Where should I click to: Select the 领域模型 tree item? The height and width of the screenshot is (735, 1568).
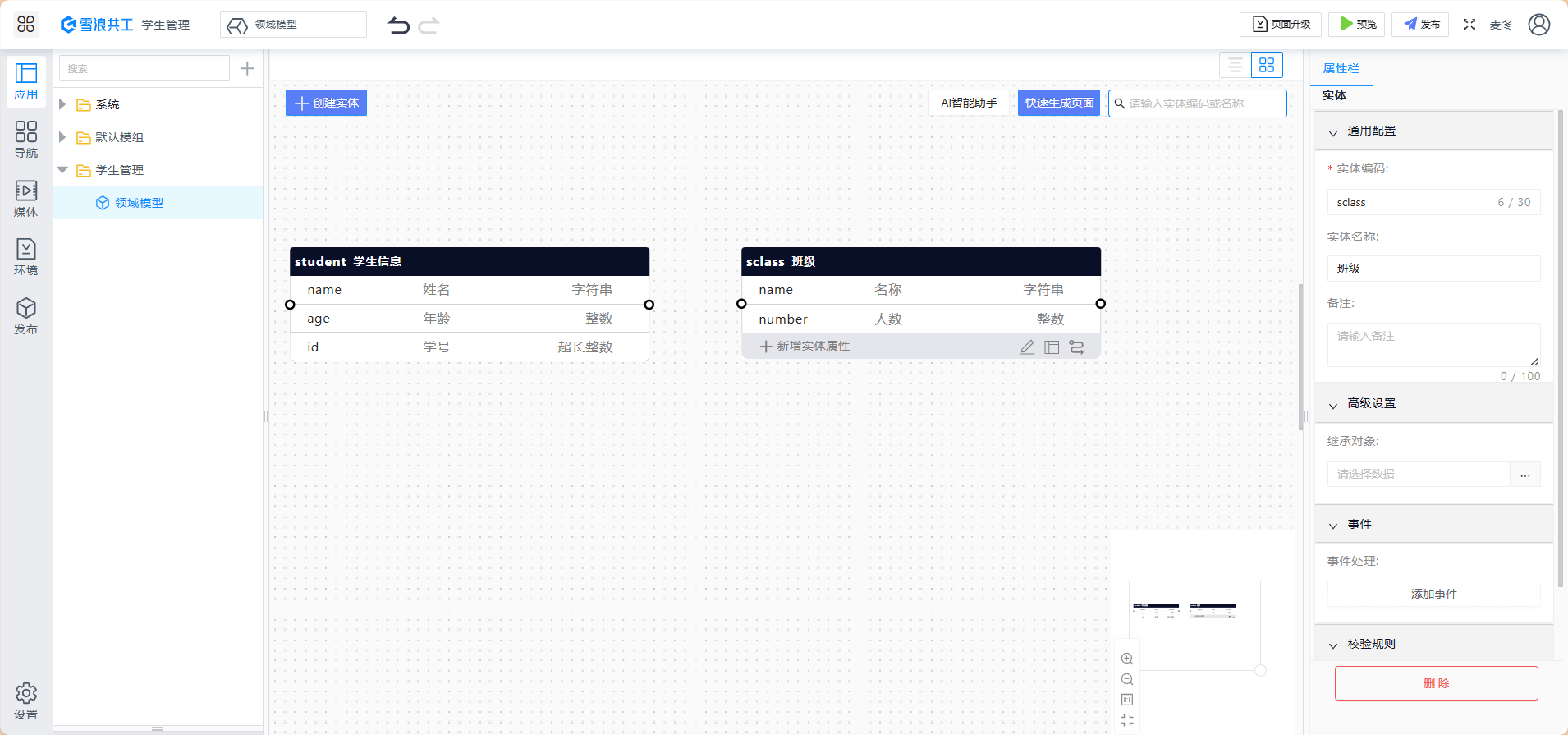(x=158, y=203)
